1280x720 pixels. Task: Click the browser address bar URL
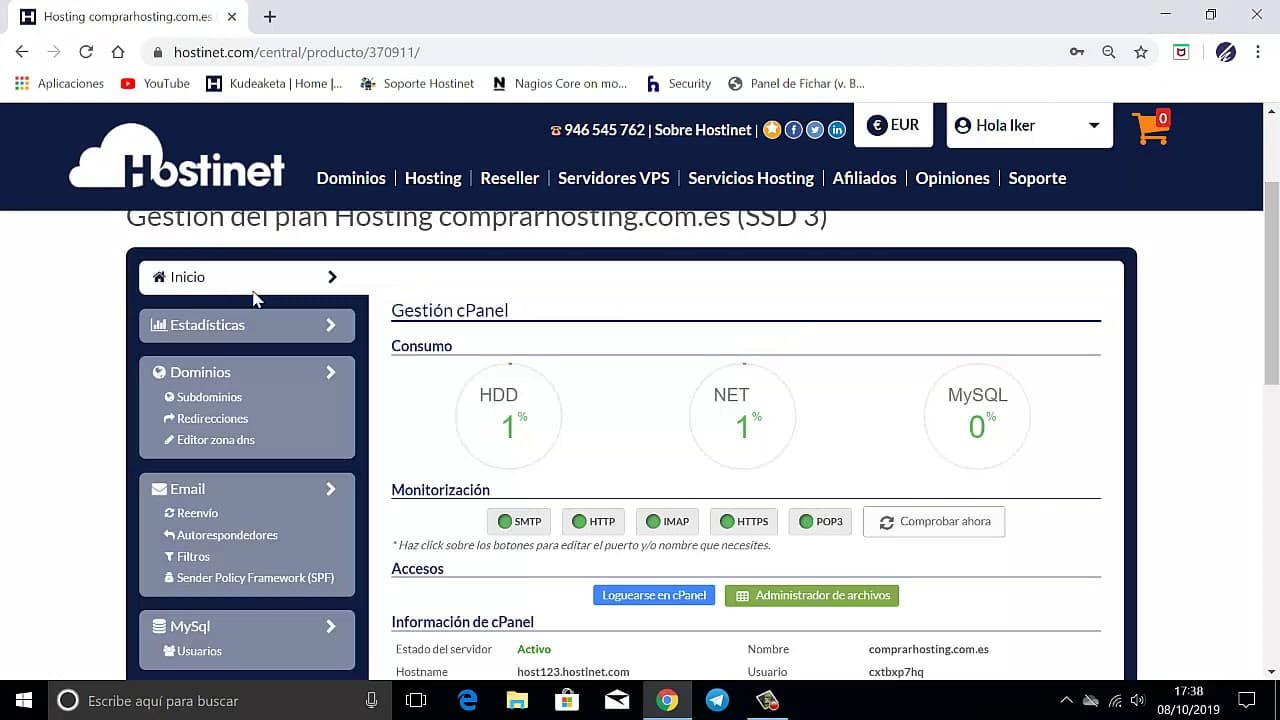point(296,52)
